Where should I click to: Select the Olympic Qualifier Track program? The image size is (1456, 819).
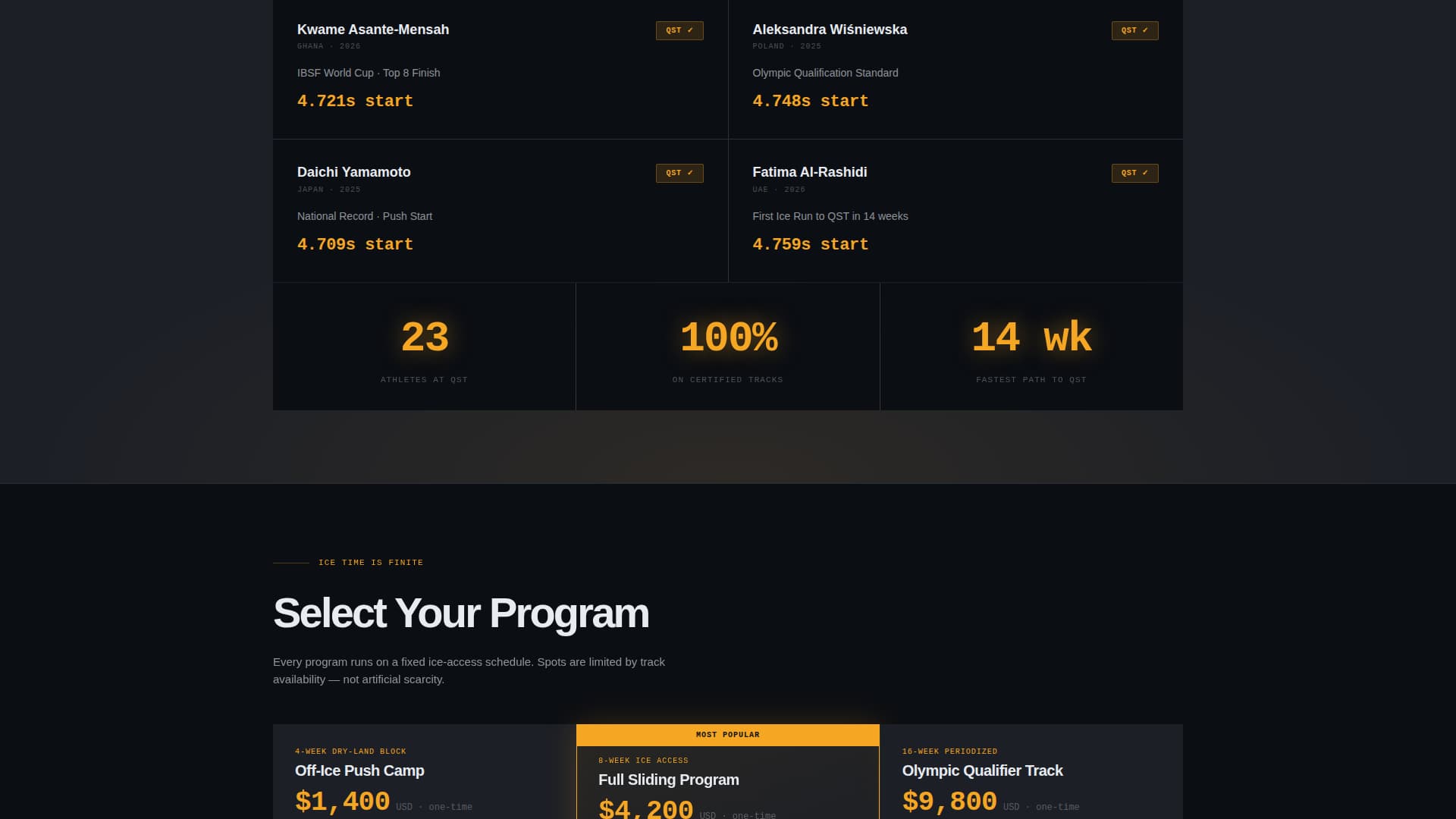983,770
